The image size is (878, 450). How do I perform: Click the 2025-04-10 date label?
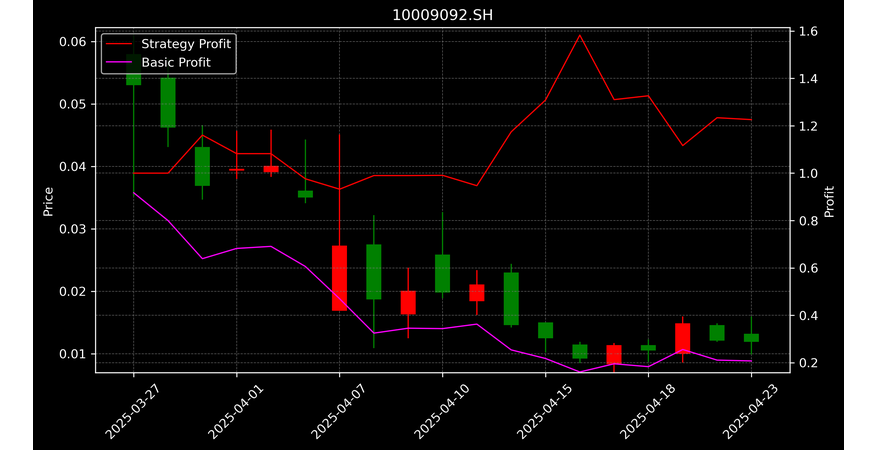click(442, 412)
